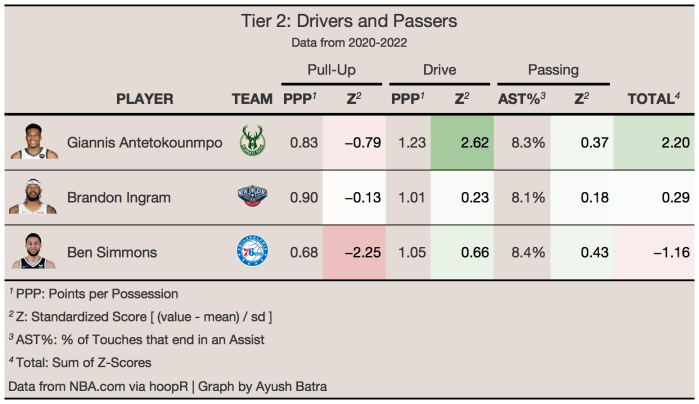Viewport: 699px width, 404px height.
Task: Click the dark green 2.62 Drive Z cell
Action: [461, 143]
